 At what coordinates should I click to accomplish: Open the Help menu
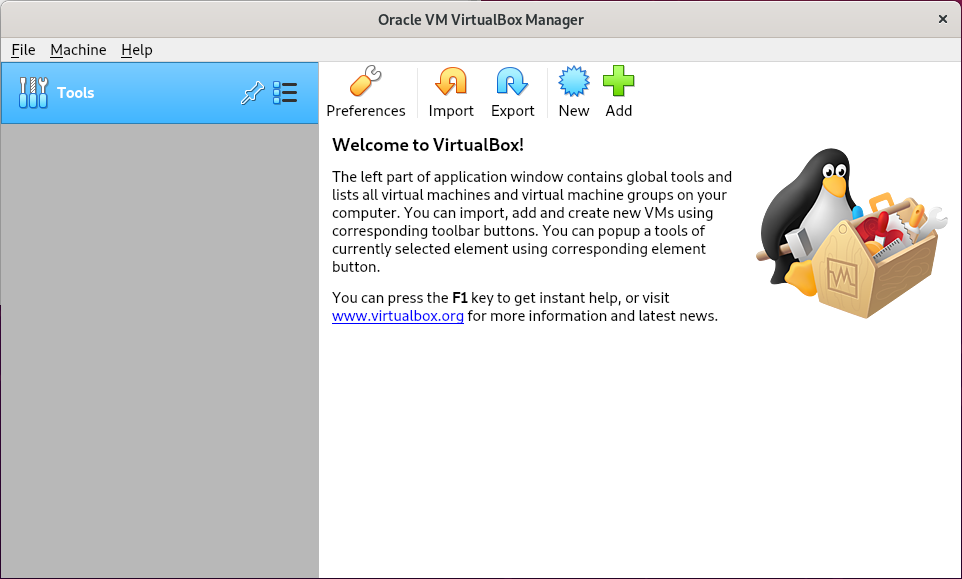[x=137, y=50]
